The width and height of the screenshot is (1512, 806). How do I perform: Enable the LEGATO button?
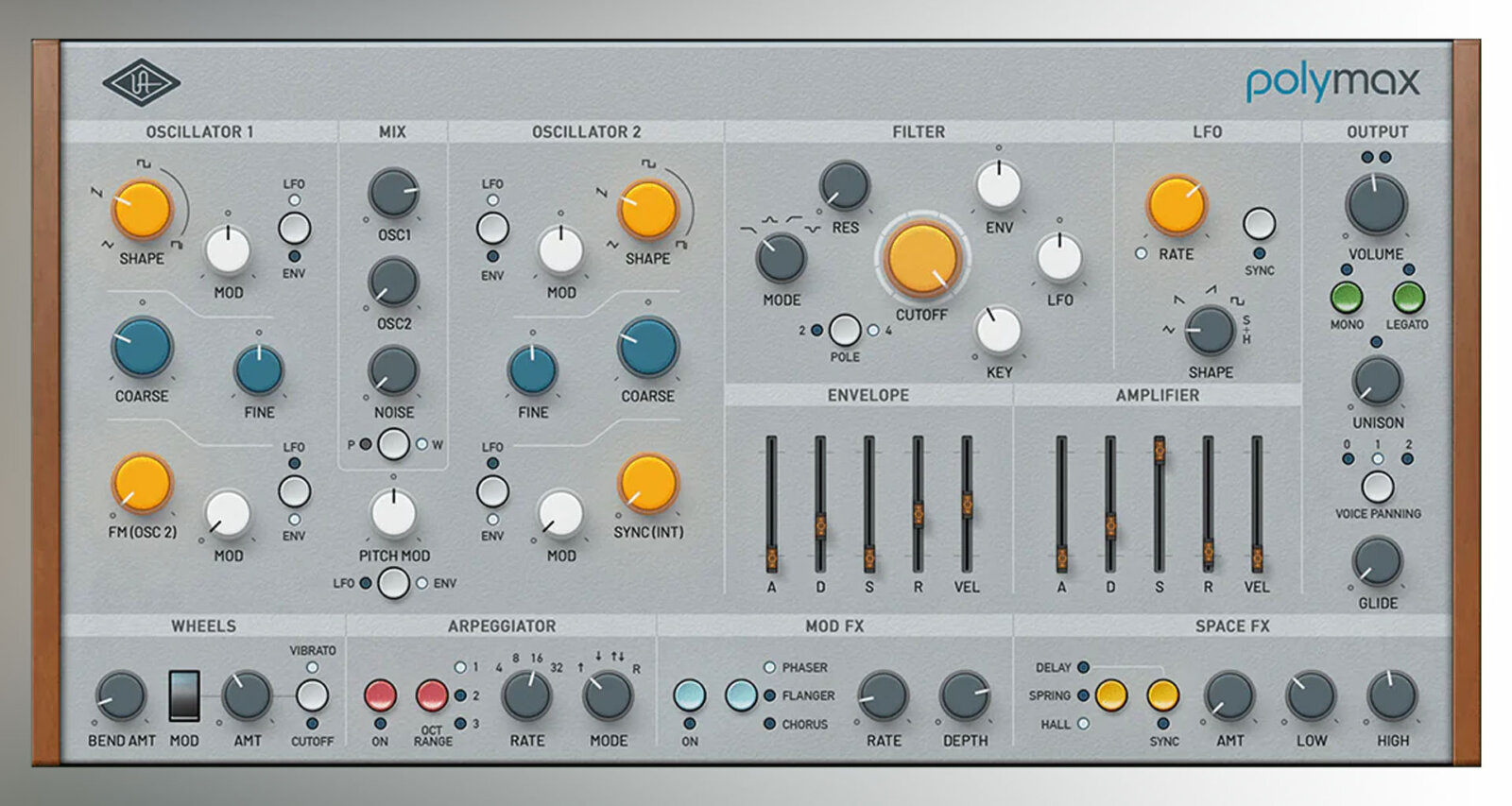1408,297
